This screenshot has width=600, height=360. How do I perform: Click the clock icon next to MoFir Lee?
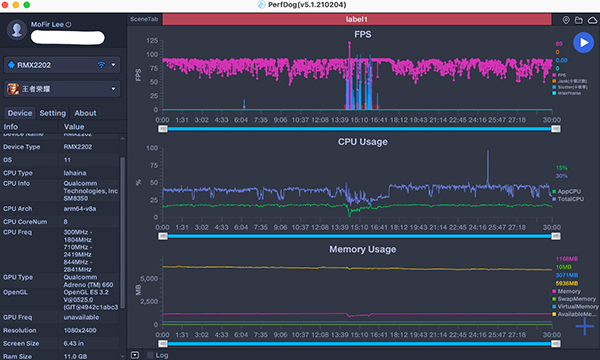click(68, 24)
